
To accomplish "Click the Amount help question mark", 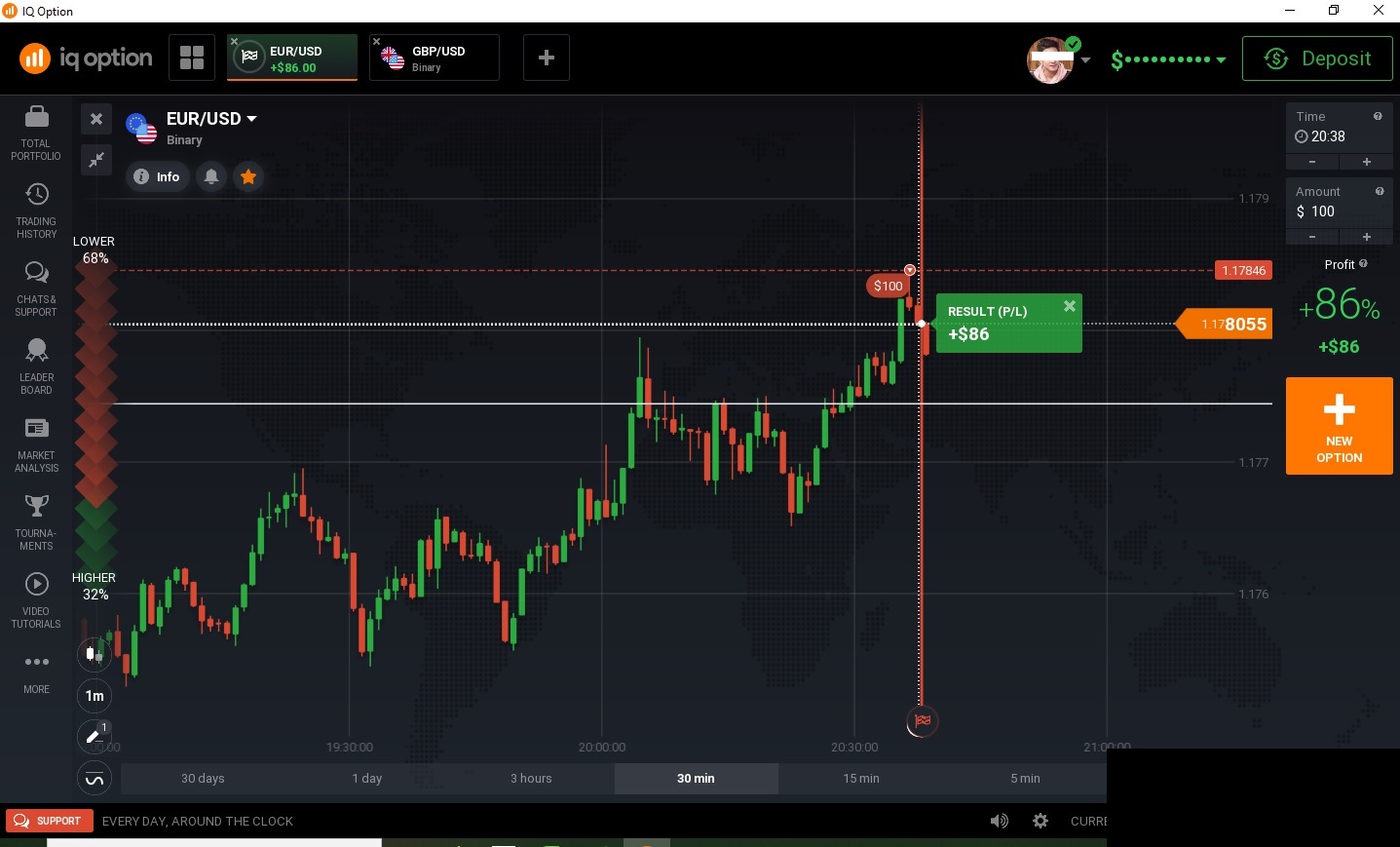I will pos(1380,191).
